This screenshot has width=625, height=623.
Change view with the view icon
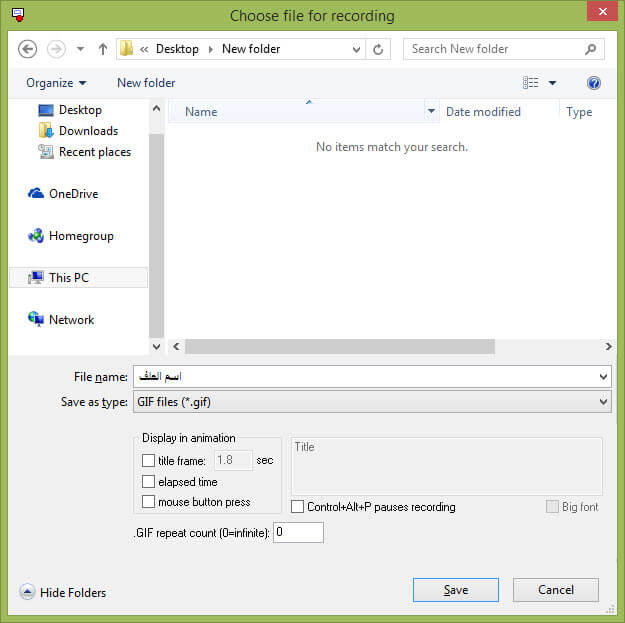tap(531, 83)
